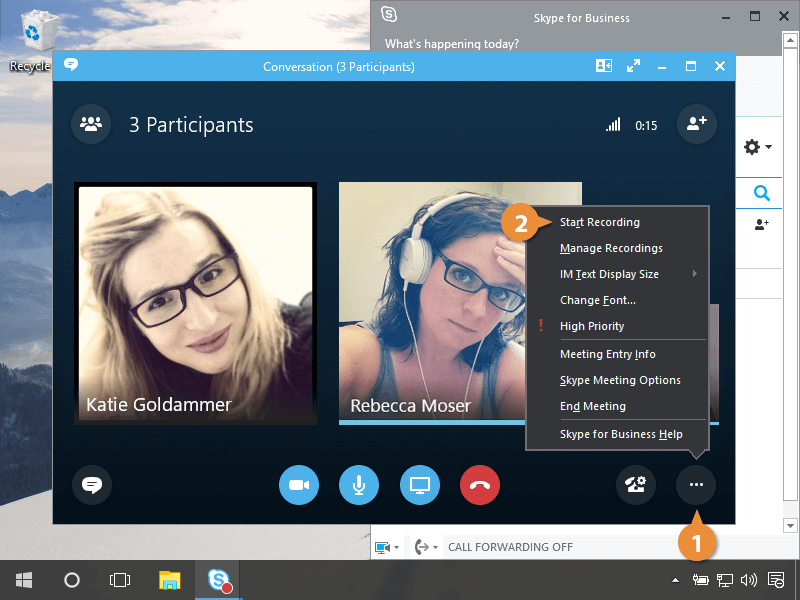Screen dimensions: 800x600
Task: Hang up using red phone button
Action: pyautogui.click(x=480, y=485)
